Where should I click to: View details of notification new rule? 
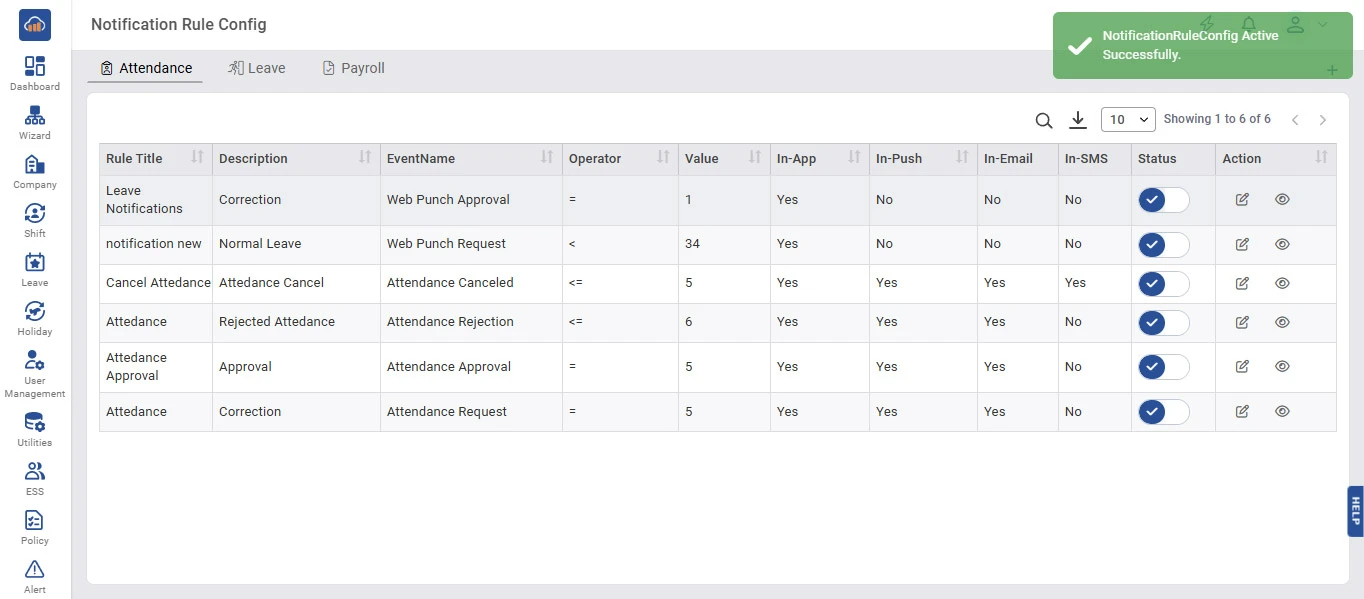1282,244
